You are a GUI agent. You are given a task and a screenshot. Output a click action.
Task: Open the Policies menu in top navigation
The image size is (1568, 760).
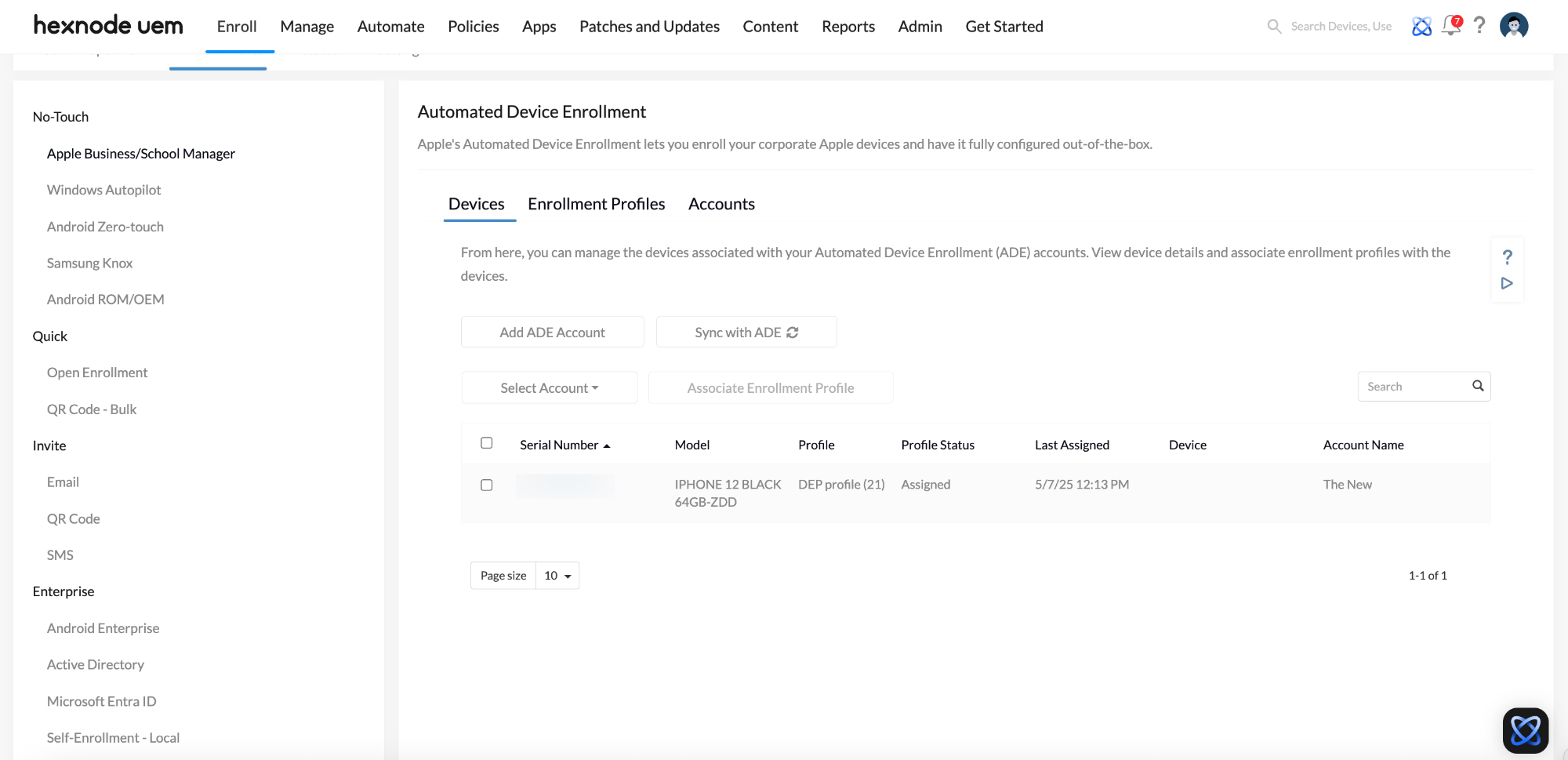474,27
